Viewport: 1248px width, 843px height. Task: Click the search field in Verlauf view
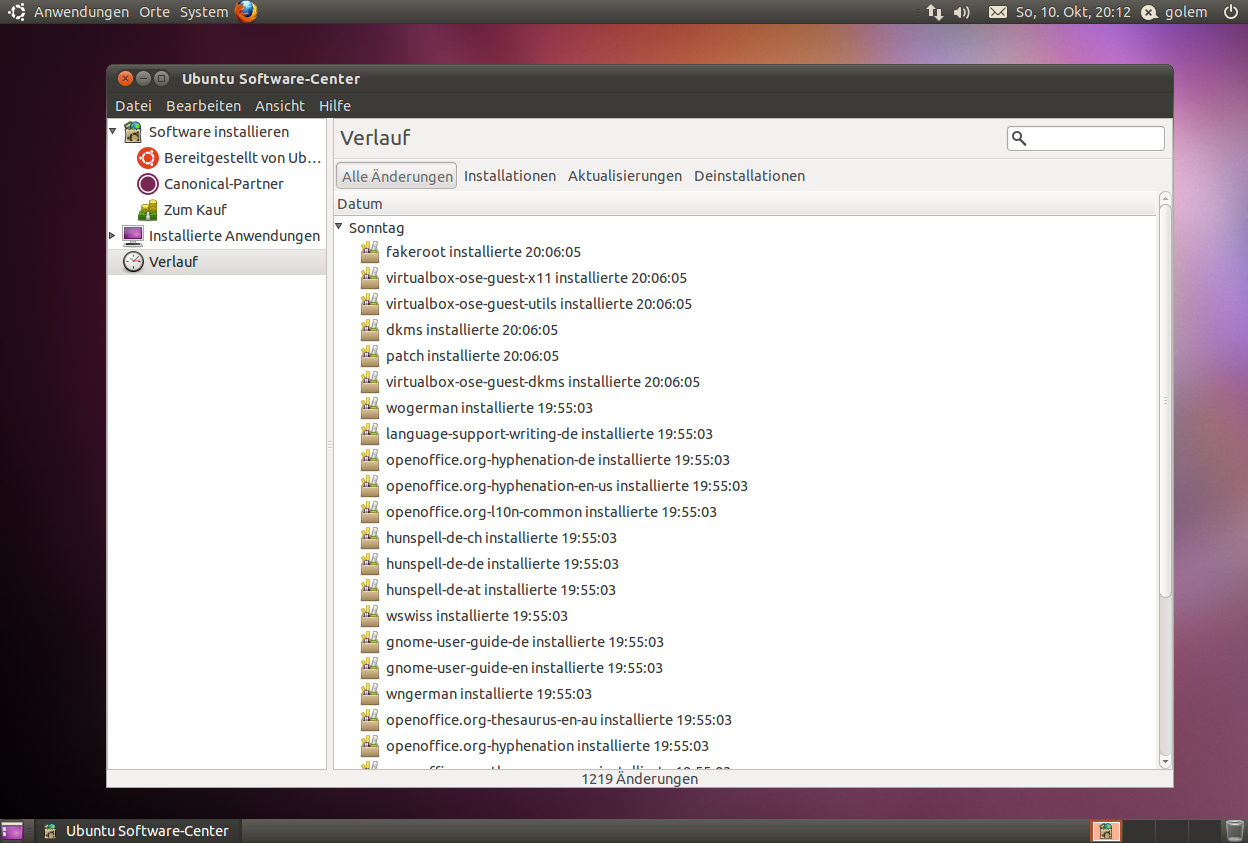coord(1085,139)
